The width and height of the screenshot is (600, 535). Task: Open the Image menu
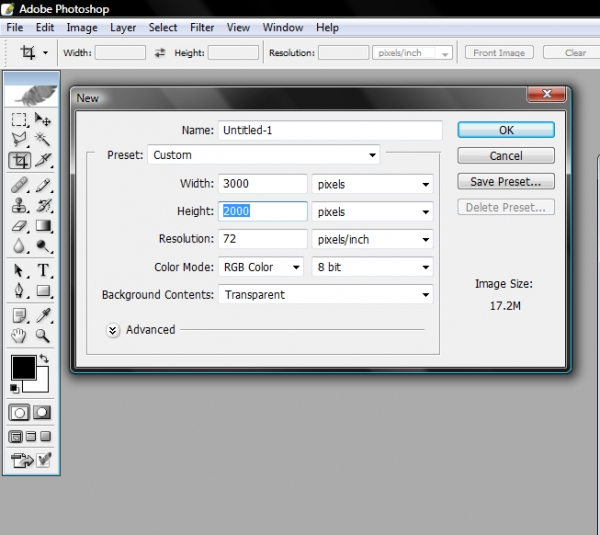pyautogui.click(x=82, y=28)
